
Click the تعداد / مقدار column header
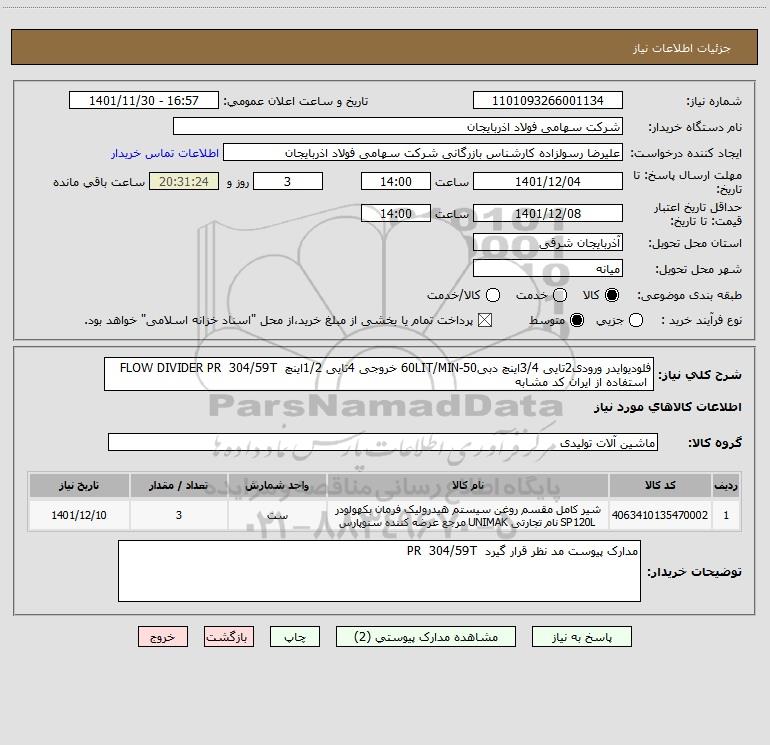click(x=179, y=485)
